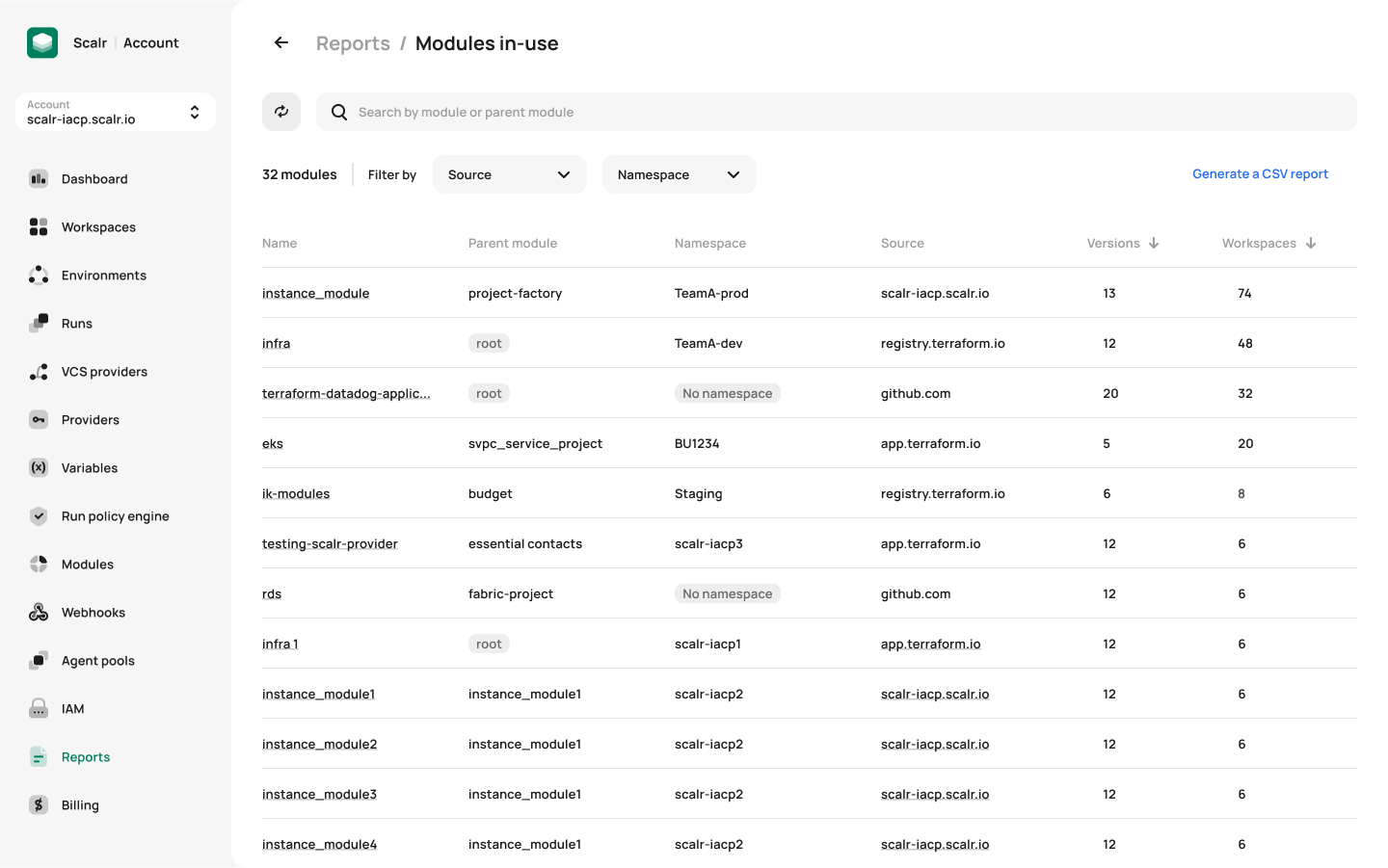
Task: Click the BU1234 namespace cell
Action: (697, 443)
